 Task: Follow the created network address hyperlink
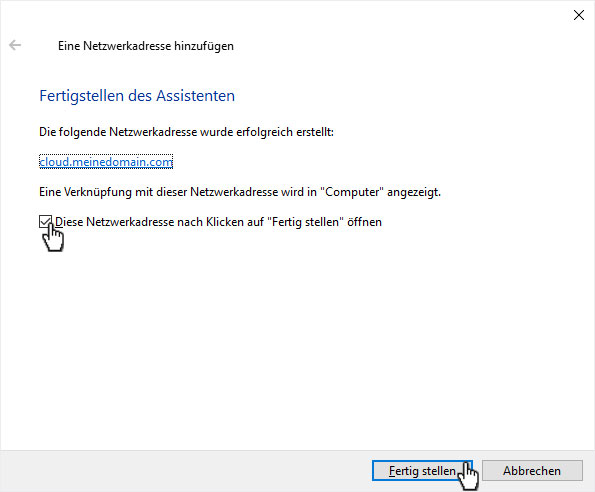coord(106,162)
